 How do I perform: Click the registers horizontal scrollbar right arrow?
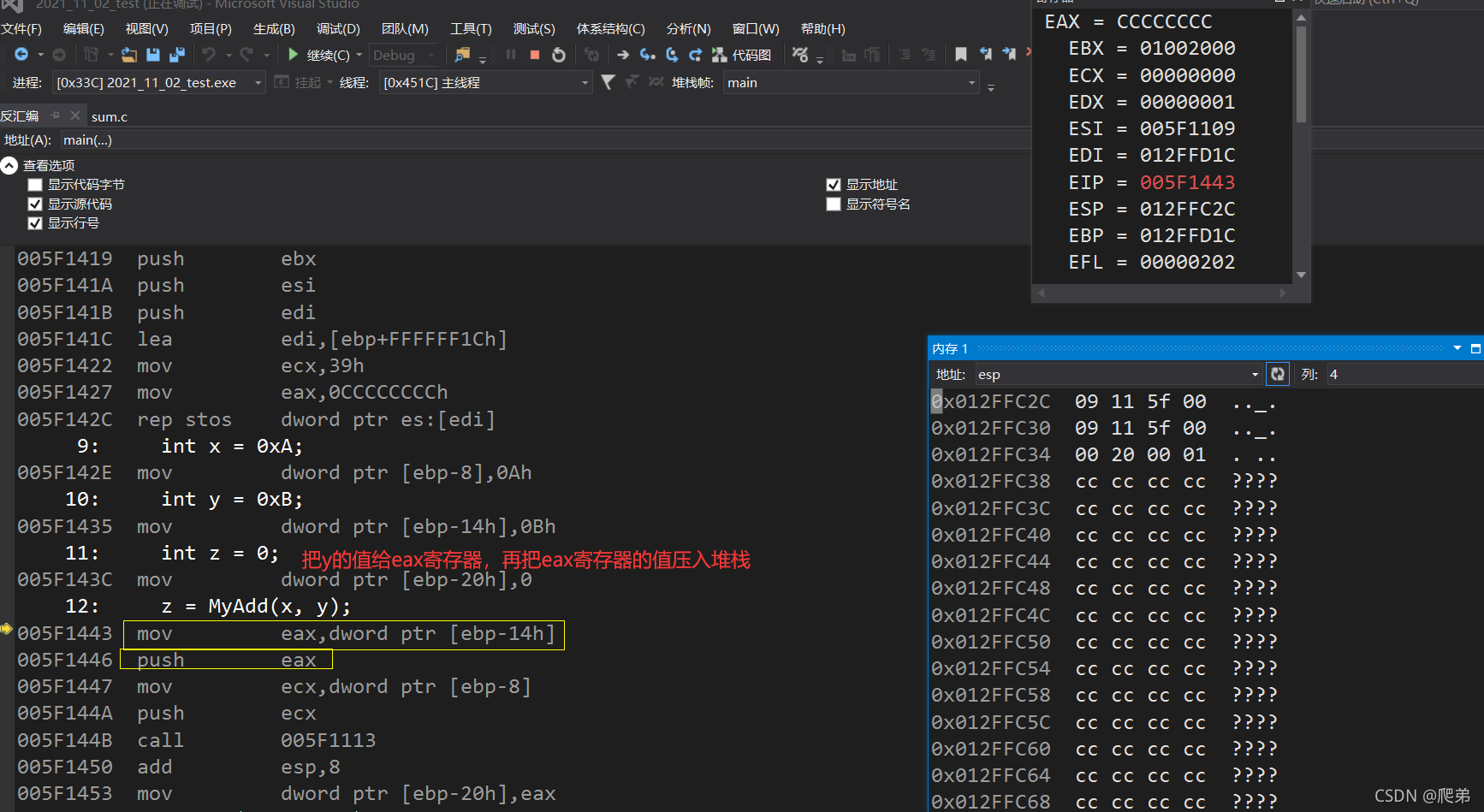coord(1283,293)
